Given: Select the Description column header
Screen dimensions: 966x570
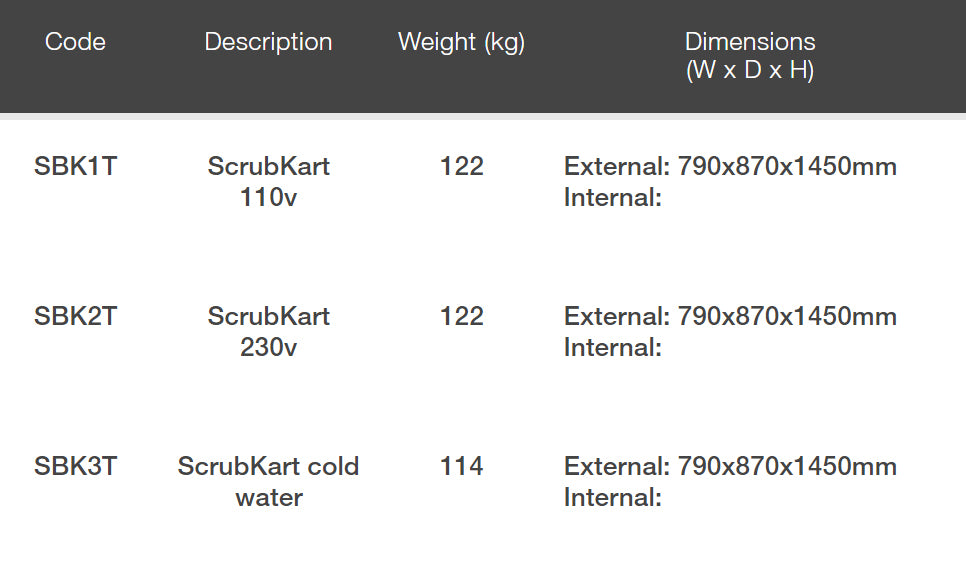Looking at the screenshot, I should tap(268, 42).
